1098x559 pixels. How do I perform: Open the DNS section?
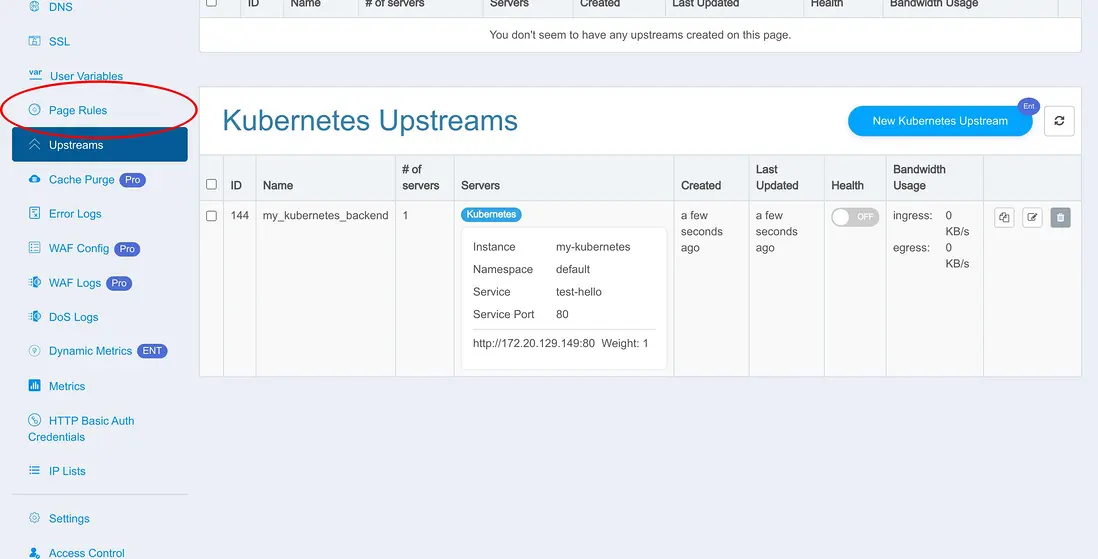[x=60, y=7]
